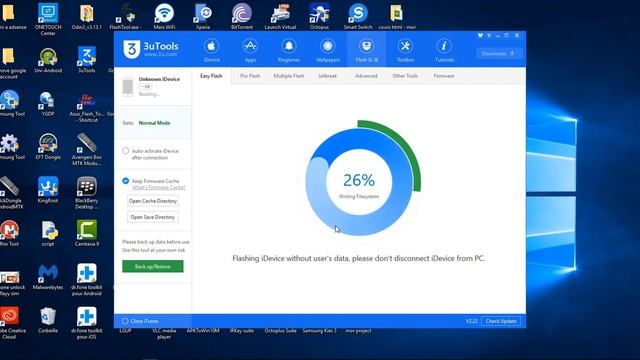Viewport: 640px width, 360px height.
Task: Open the Octopus desktop icon
Action: click(319, 17)
